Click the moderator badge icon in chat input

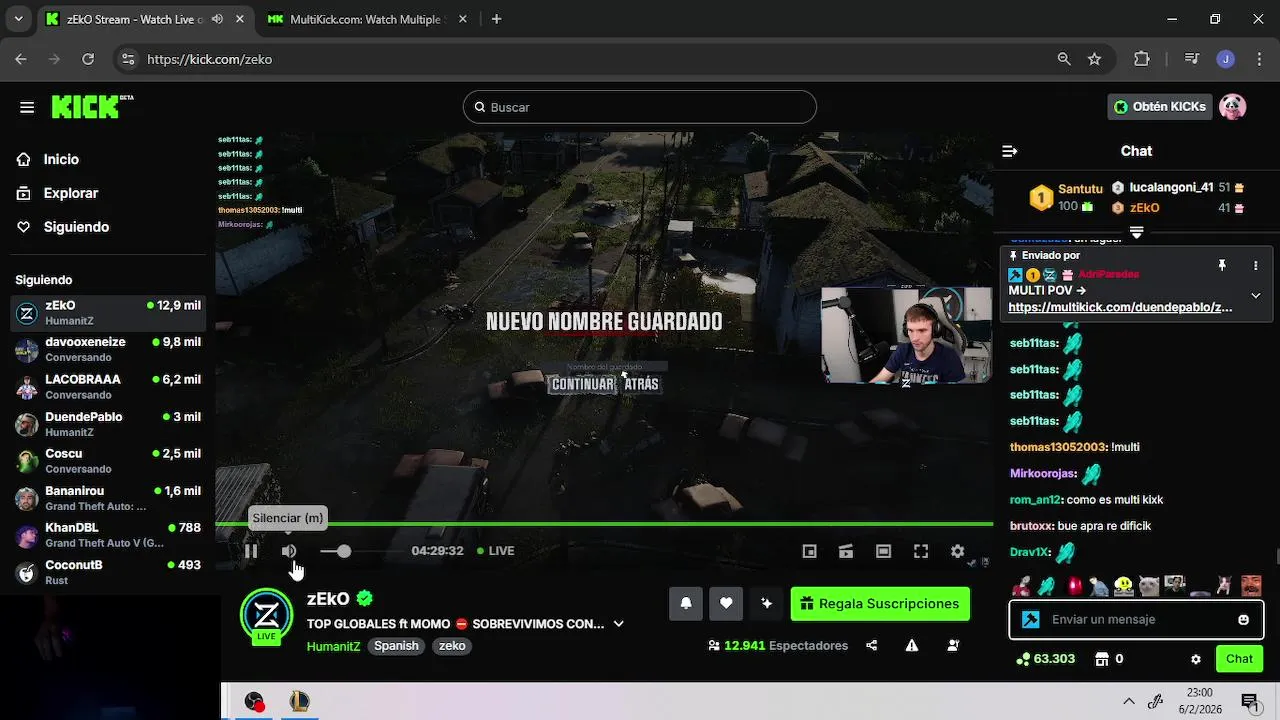pos(1030,619)
